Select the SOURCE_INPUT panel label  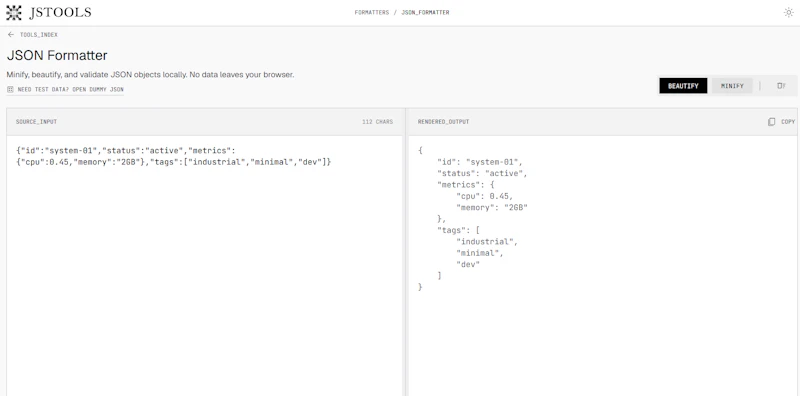(x=36, y=122)
